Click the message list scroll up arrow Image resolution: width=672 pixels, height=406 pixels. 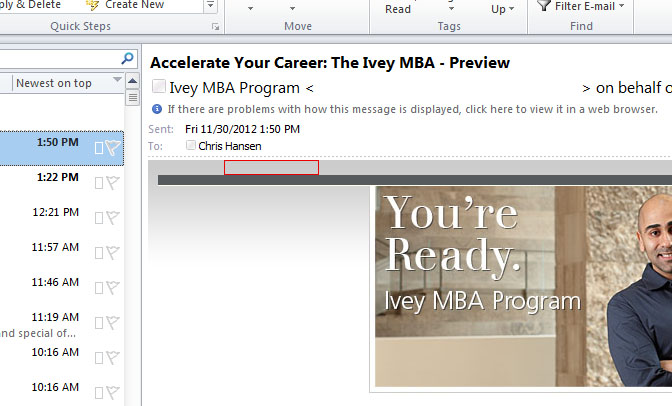[133, 81]
